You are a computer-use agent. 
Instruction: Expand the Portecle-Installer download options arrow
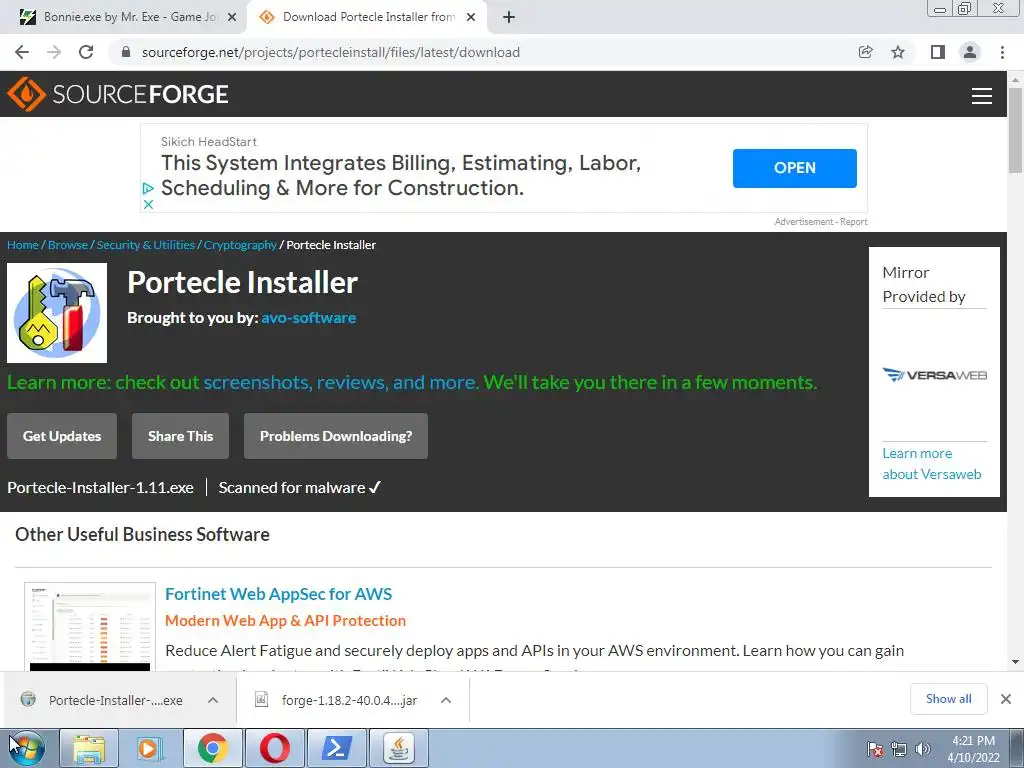[213, 700]
